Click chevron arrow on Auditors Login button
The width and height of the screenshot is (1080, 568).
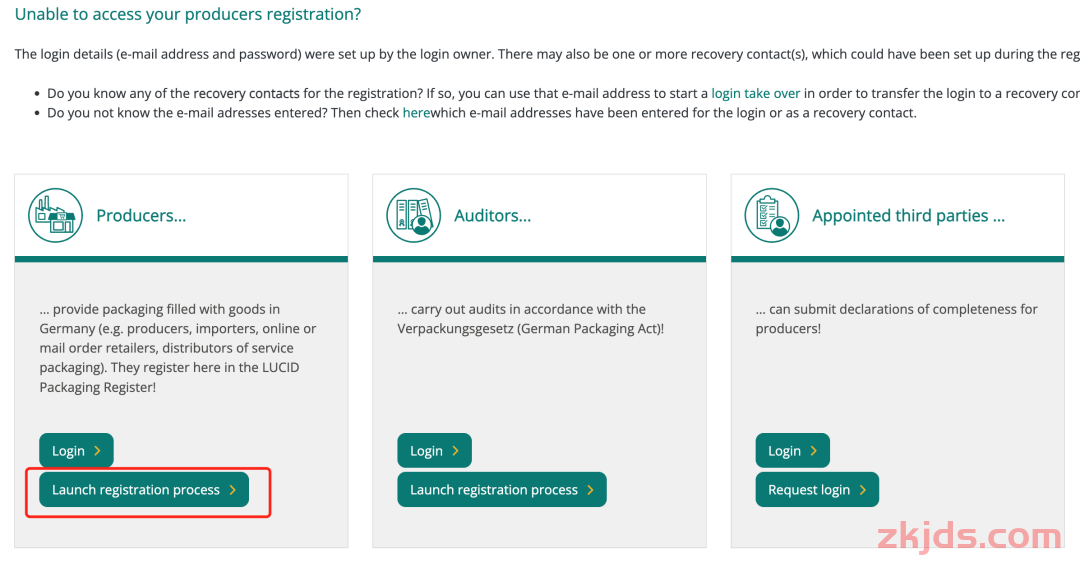[455, 451]
